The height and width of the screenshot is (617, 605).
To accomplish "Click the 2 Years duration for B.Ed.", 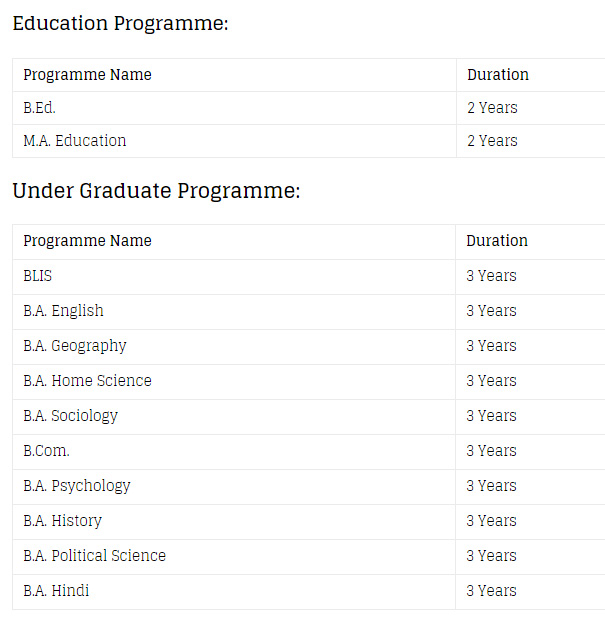I will coord(492,108).
